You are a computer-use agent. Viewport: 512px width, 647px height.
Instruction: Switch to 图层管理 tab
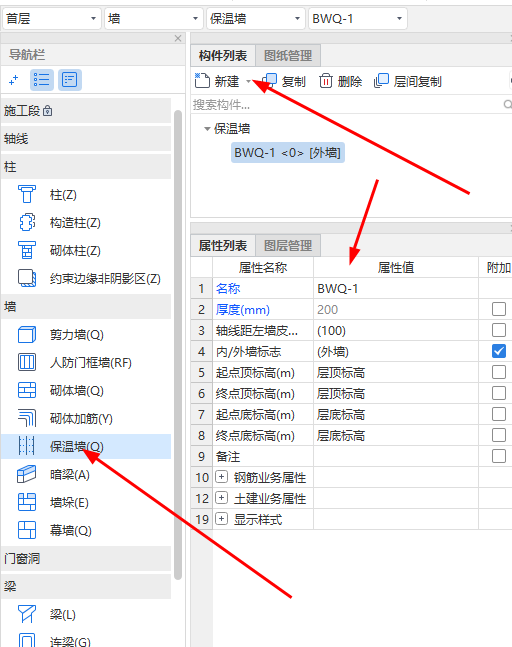pyautogui.click(x=288, y=246)
